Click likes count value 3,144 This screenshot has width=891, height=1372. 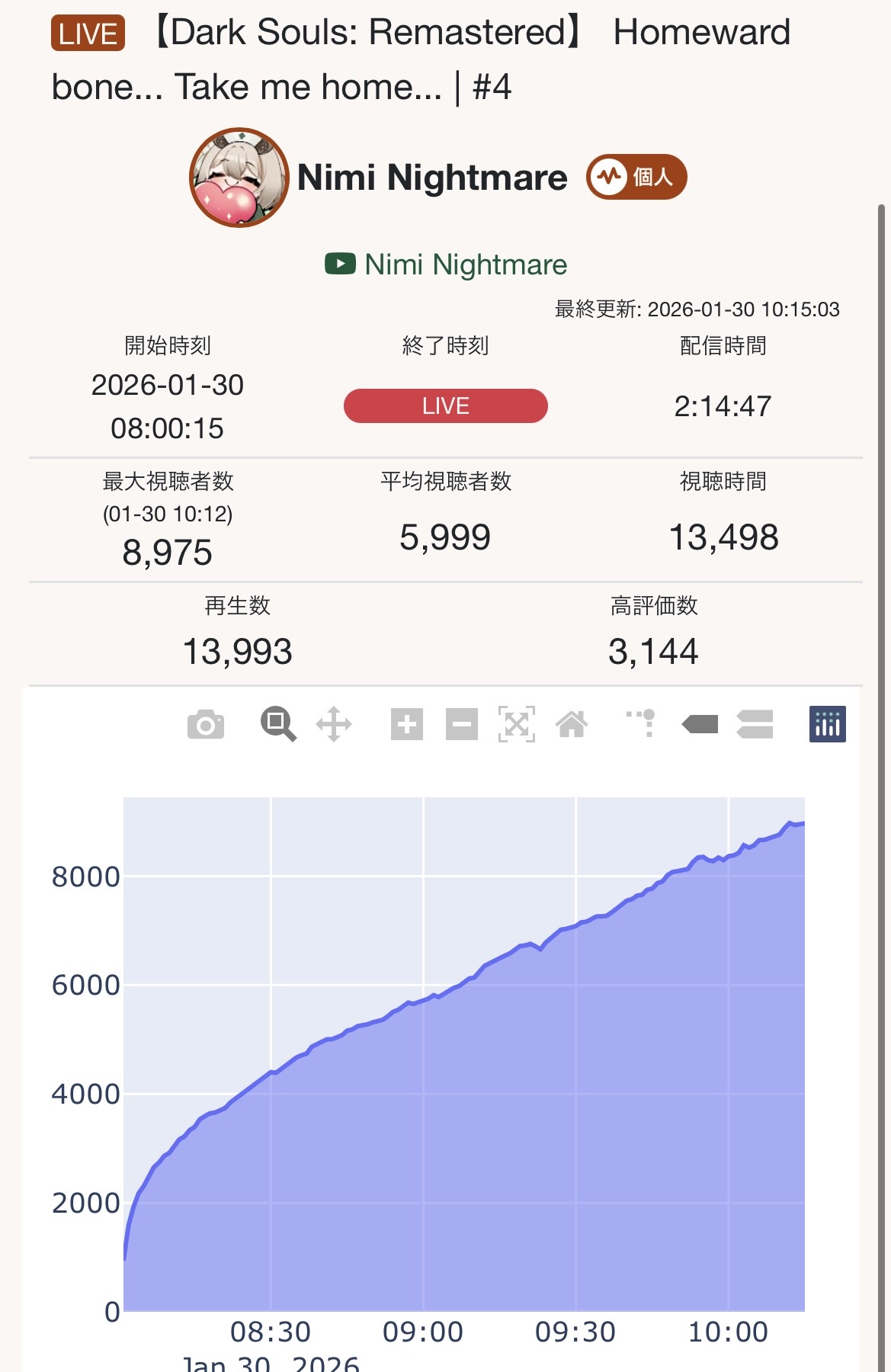[x=653, y=652]
